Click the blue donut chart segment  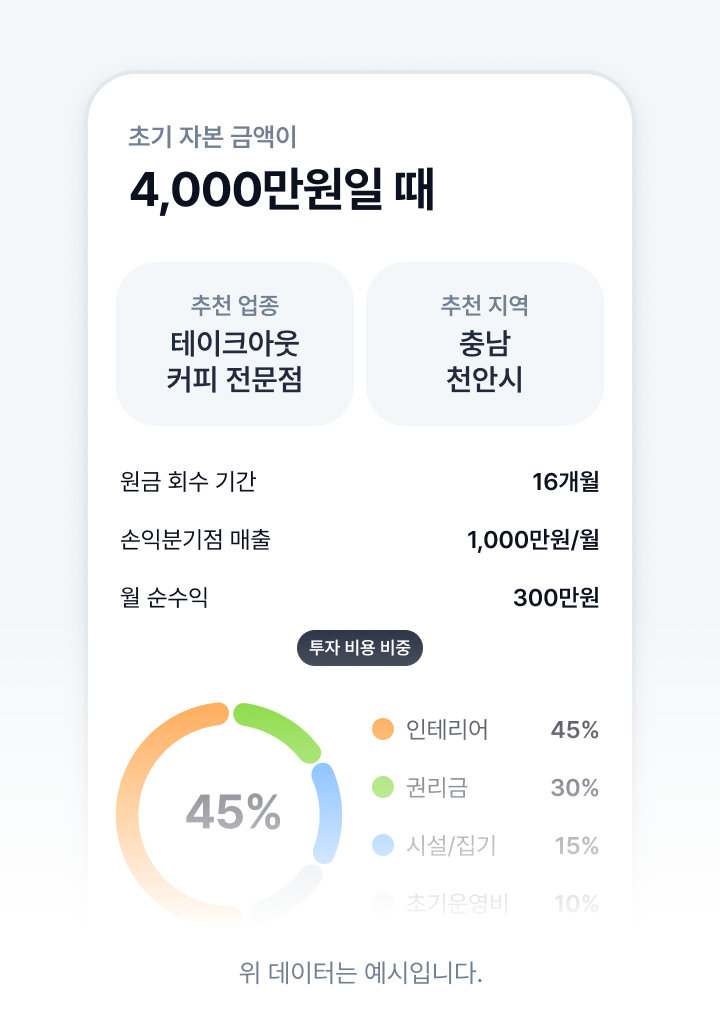pyautogui.click(x=327, y=810)
